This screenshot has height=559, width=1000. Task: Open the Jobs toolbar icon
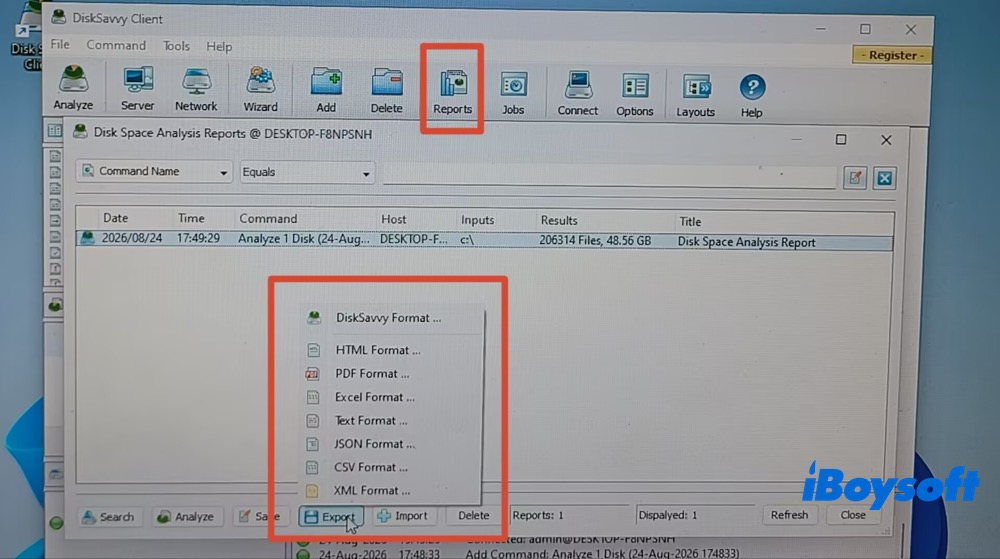click(x=513, y=92)
